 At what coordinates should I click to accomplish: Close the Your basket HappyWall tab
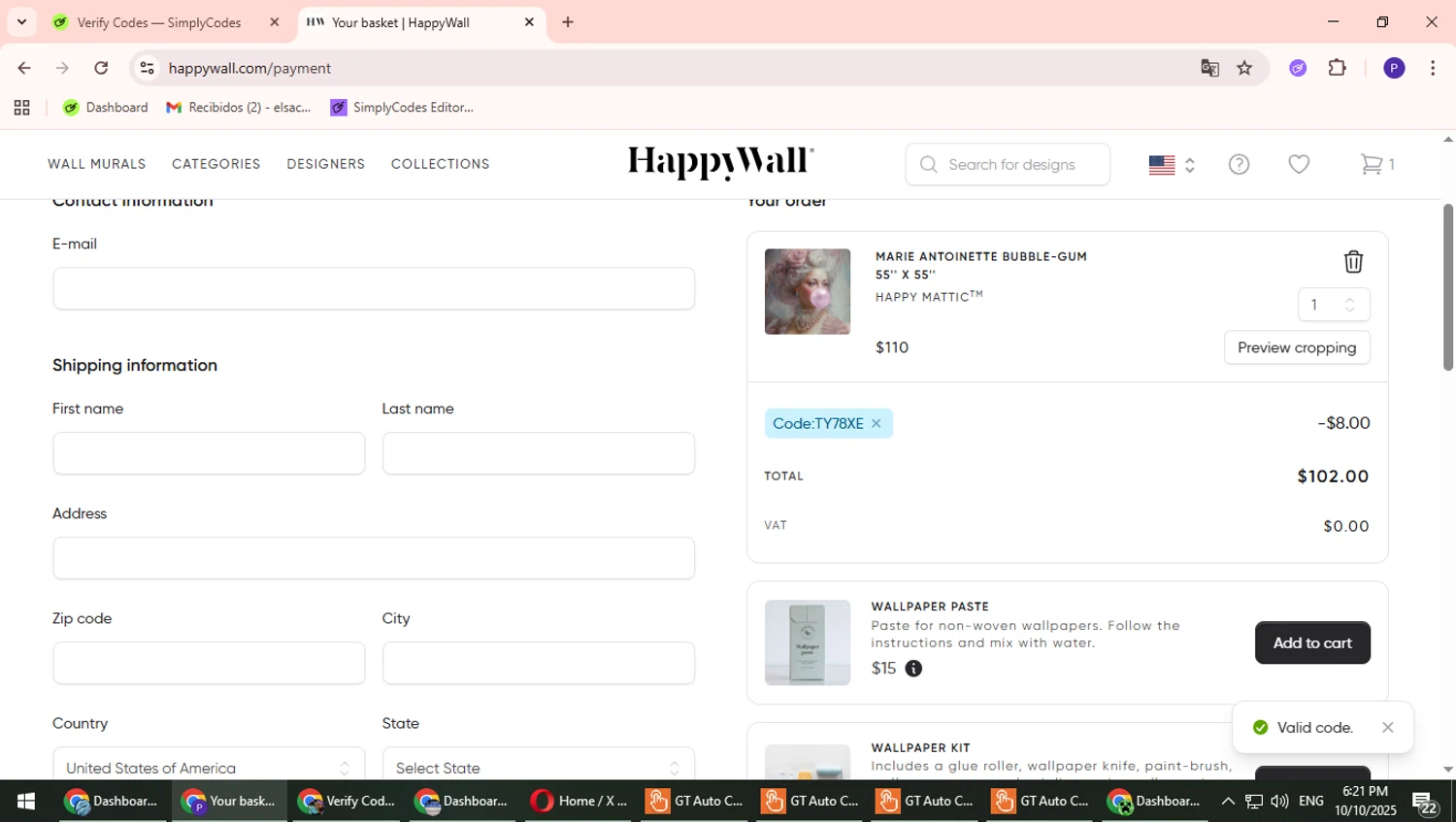point(529,22)
